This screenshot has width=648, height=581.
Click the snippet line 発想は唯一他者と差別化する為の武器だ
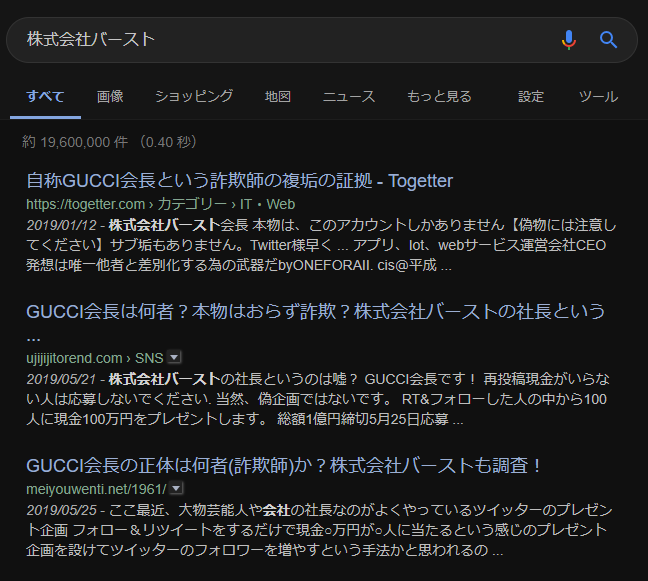pos(152,265)
